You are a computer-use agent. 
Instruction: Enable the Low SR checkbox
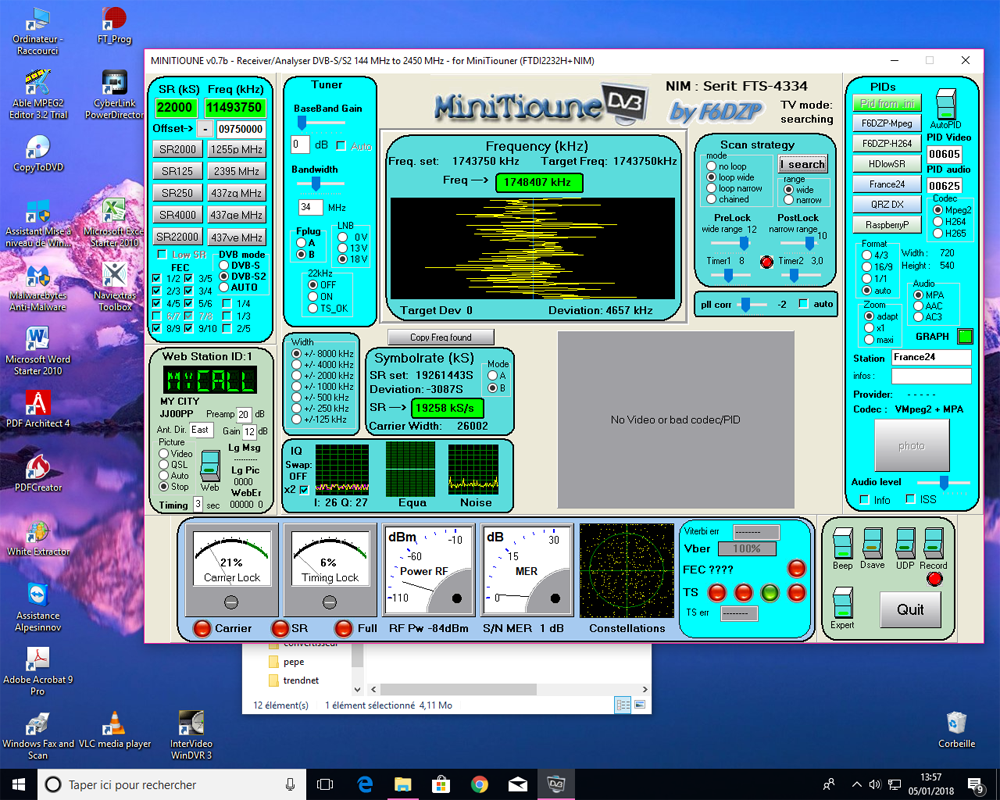click(163, 254)
